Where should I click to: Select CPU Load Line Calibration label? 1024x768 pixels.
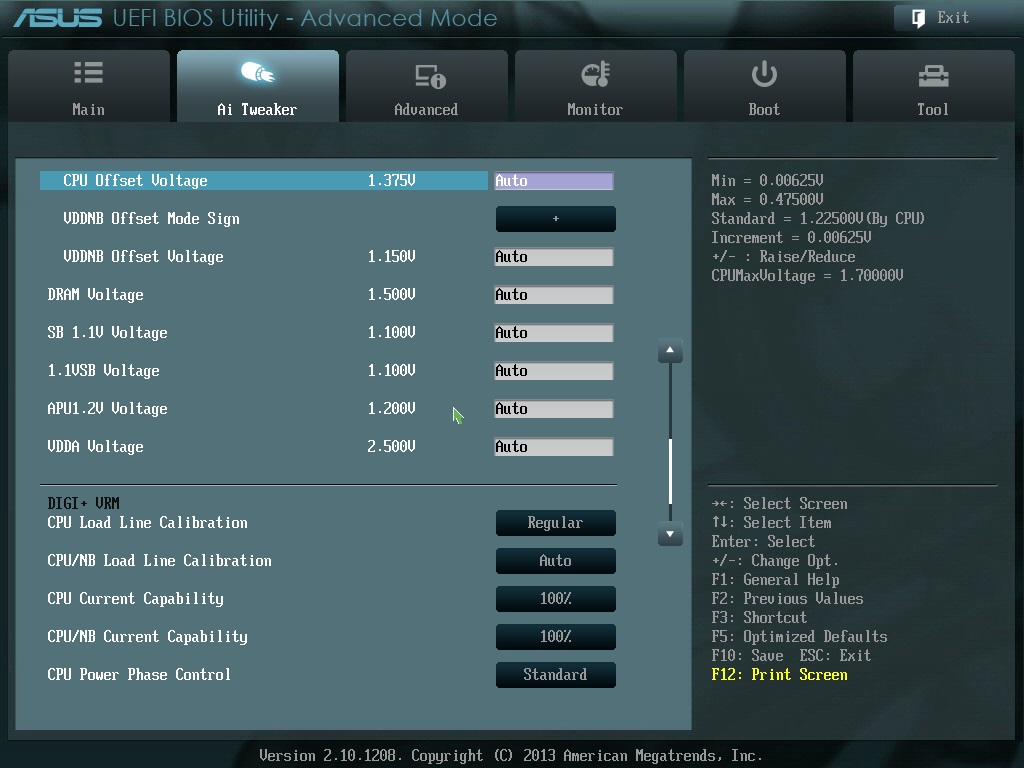pos(148,522)
